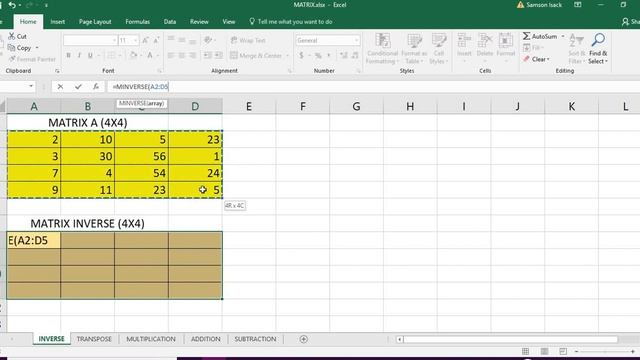Screen dimensions: 640x360
Task: Open the Home ribbon tab
Action: click(28, 22)
